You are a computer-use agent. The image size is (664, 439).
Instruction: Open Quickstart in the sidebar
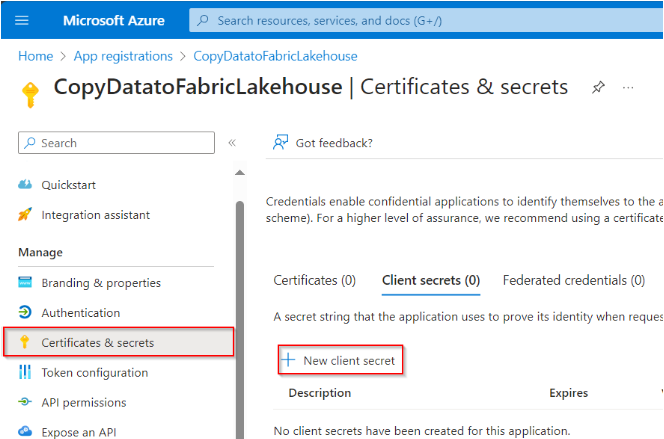pos(69,185)
